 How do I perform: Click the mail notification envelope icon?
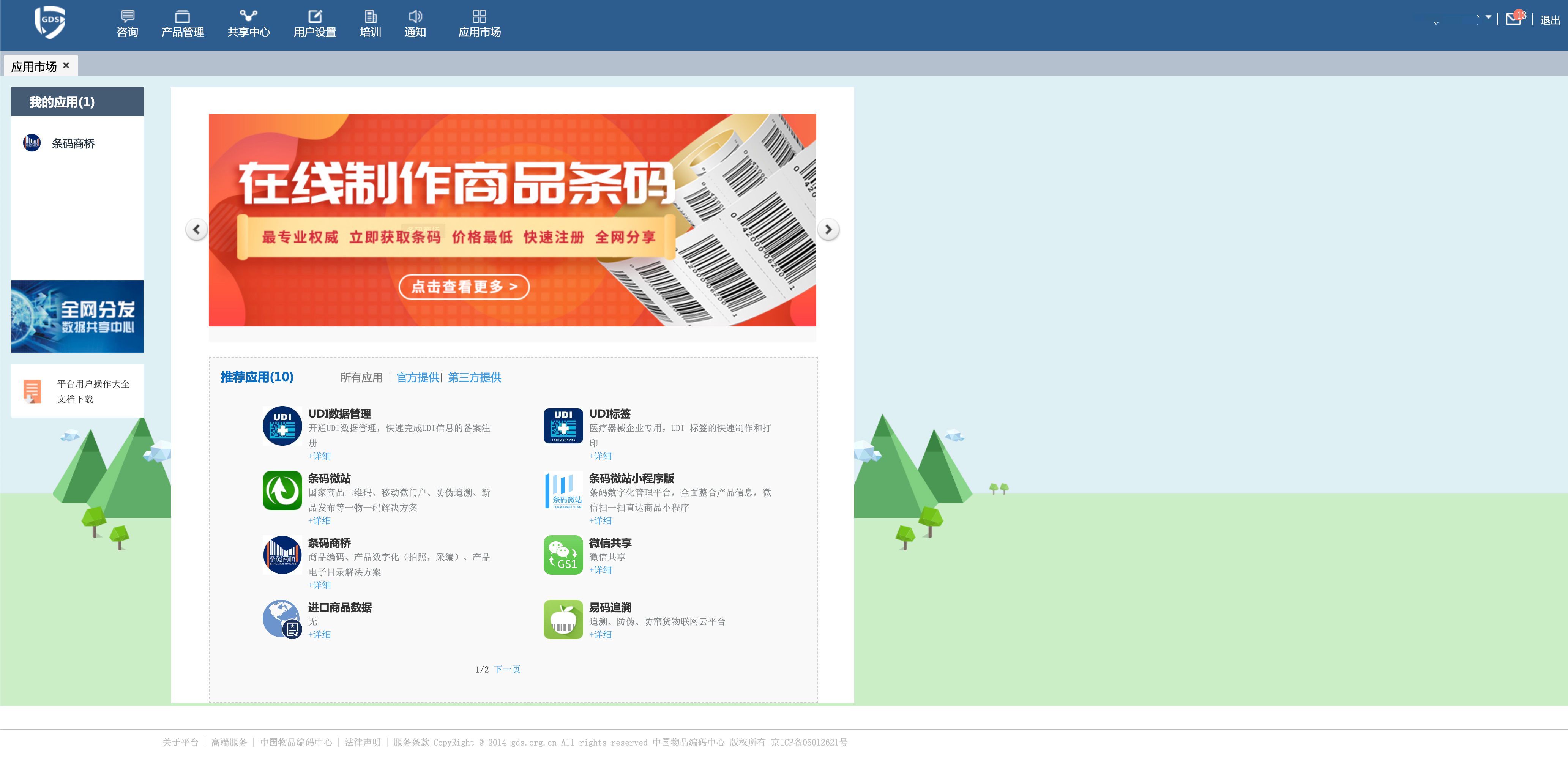(1513, 19)
